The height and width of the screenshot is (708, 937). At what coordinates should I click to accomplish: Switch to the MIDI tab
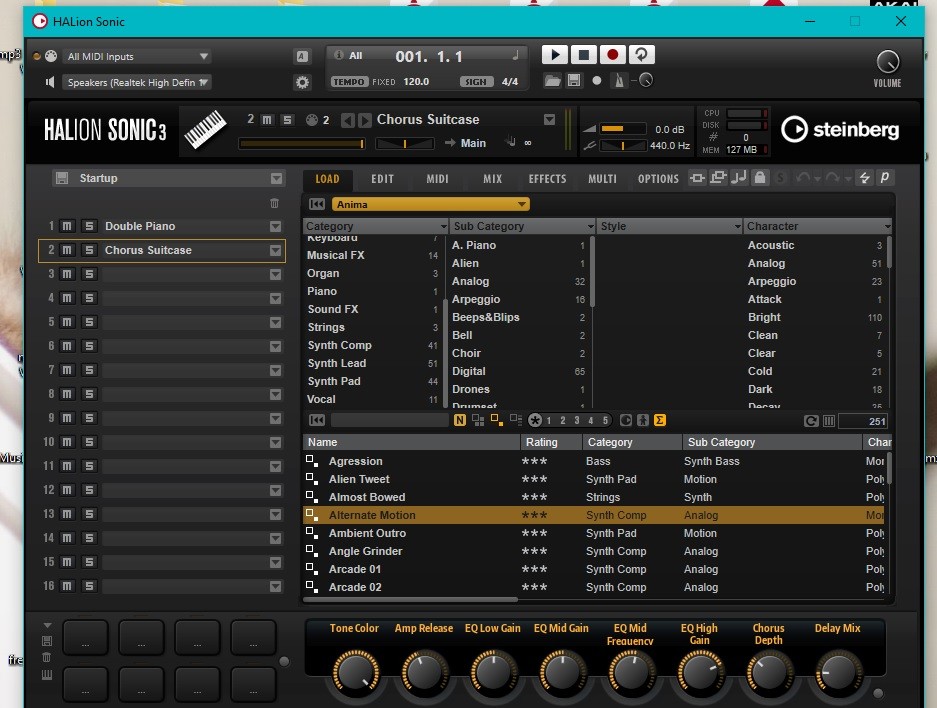tap(437, 179)
